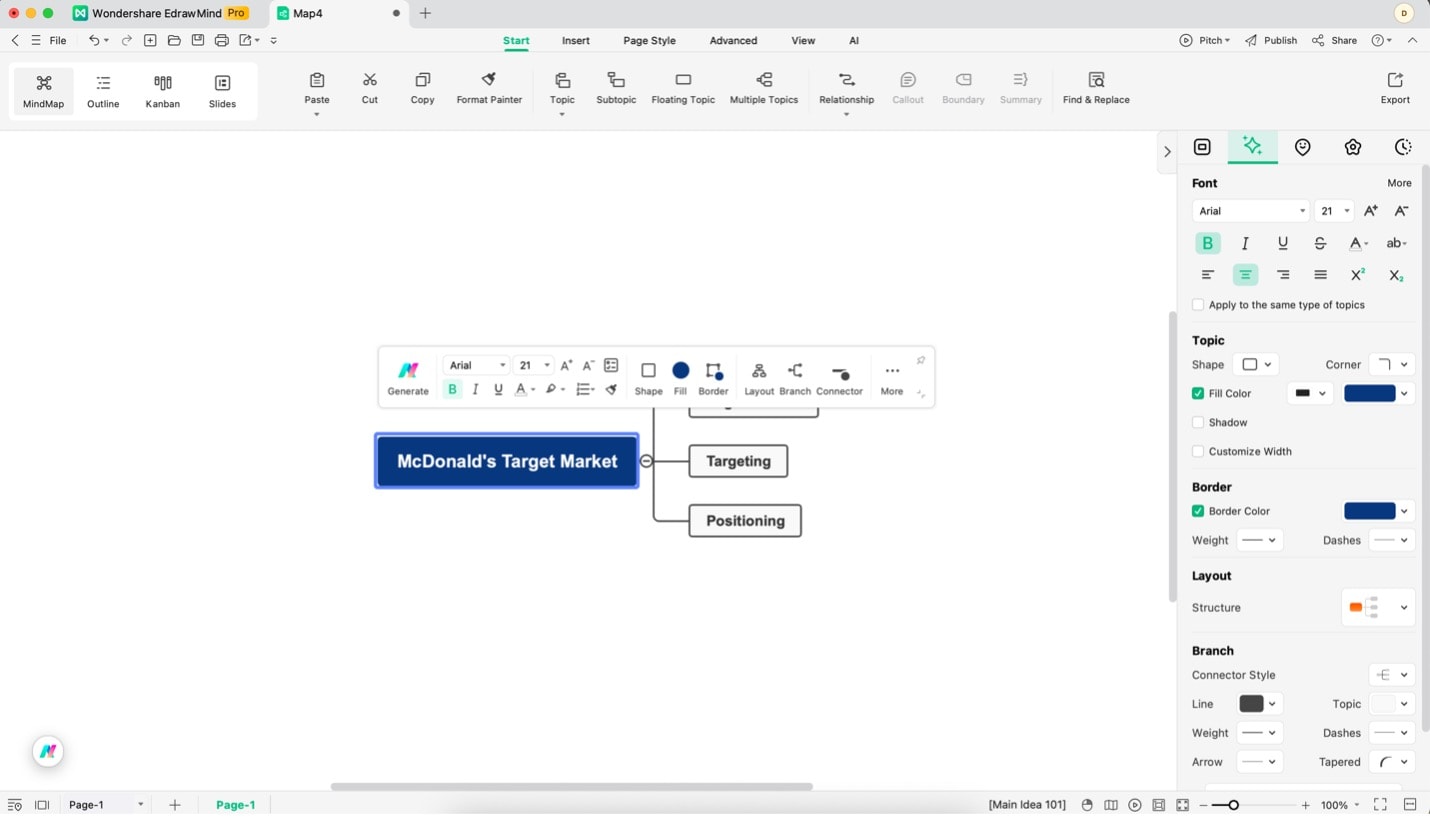The image size is (1430, 818).
Task: Apply strikethrough in right panel
Action: click(x=1320, y=243)
